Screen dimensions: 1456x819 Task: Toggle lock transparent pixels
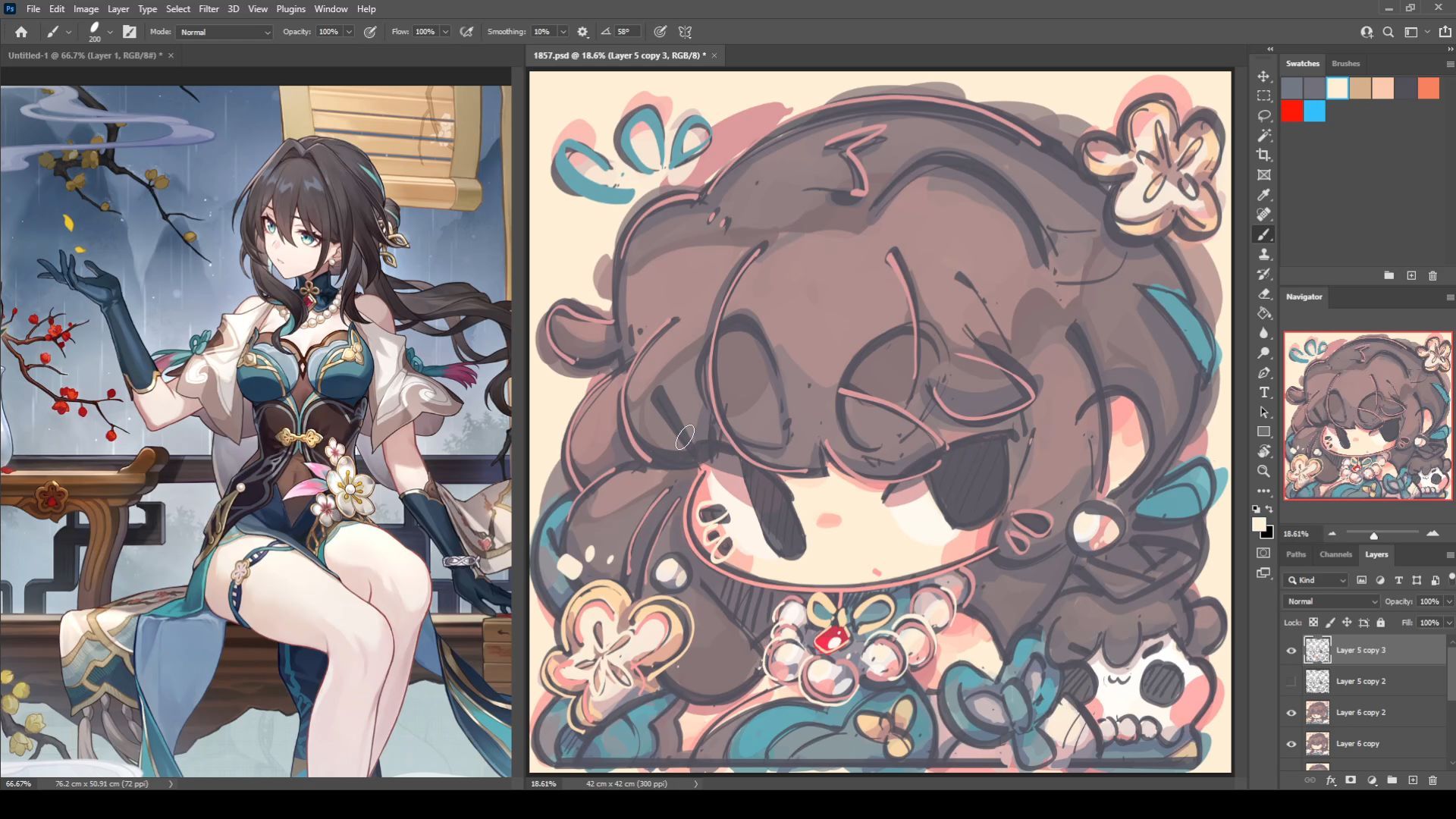[x=1313, y=623]
